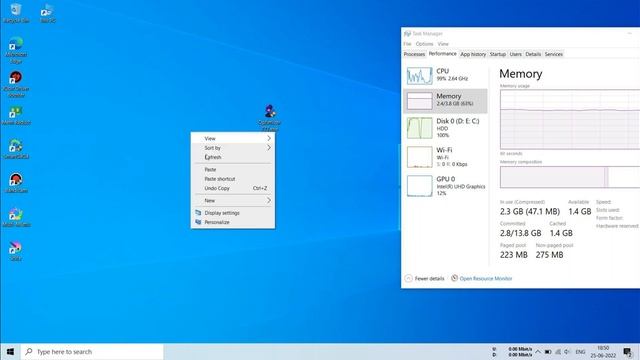
Task: Launch Microsoft Edge from the desktop
Action: pyautogui.click(x=16, y=50)
